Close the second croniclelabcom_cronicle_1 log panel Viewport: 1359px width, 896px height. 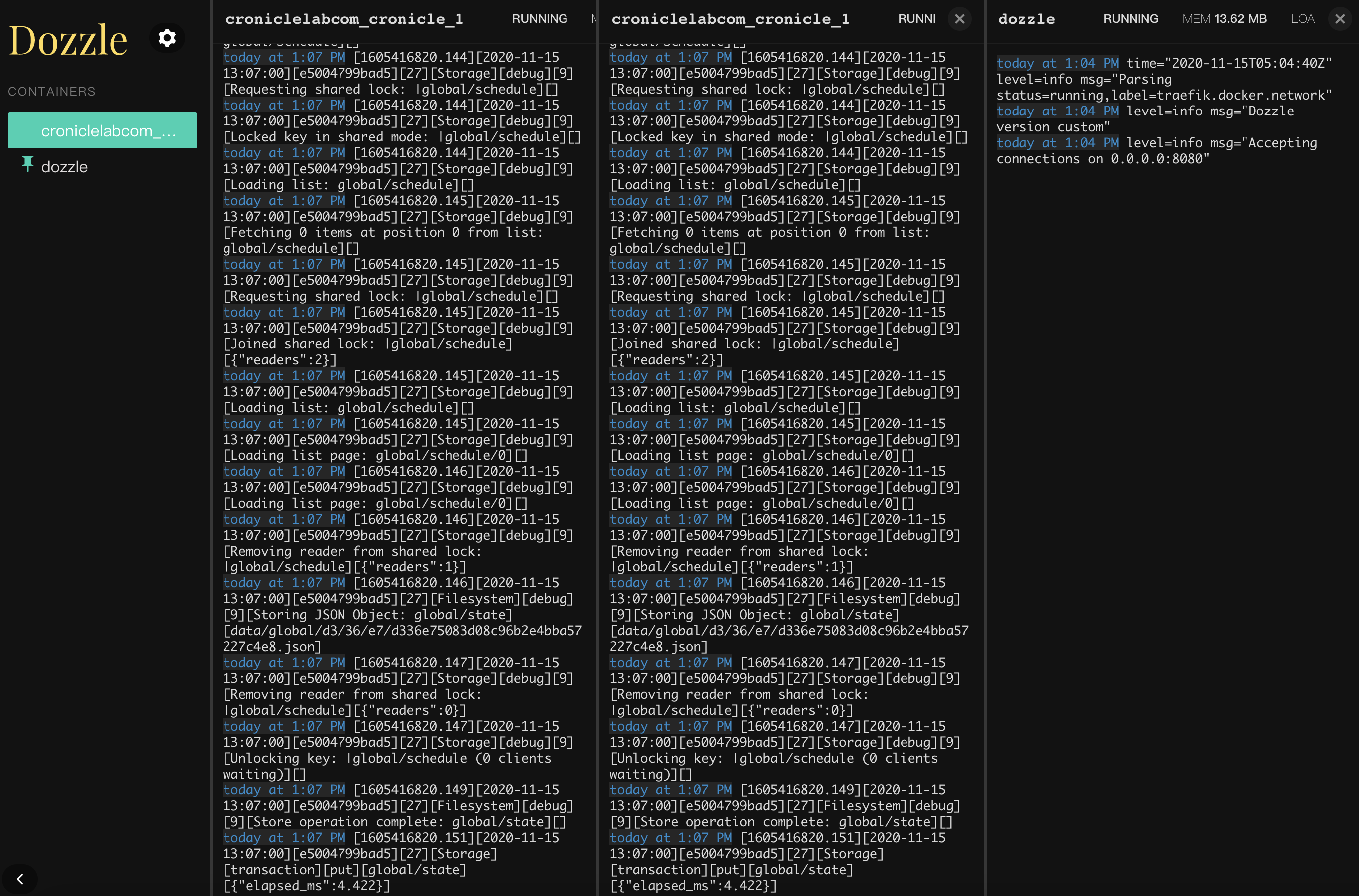point(957,17)
